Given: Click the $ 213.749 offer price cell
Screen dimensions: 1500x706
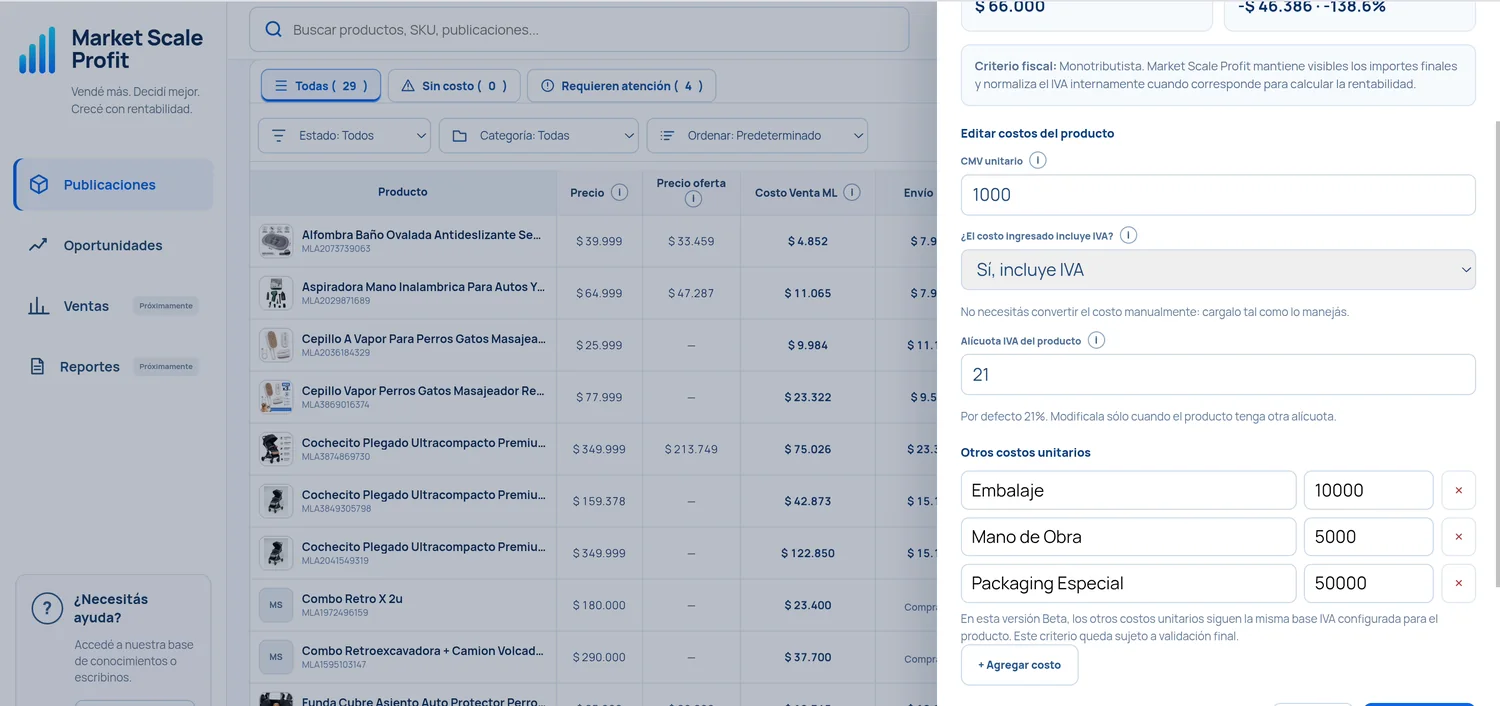Looking at the screenshot, I should [692, 449].
